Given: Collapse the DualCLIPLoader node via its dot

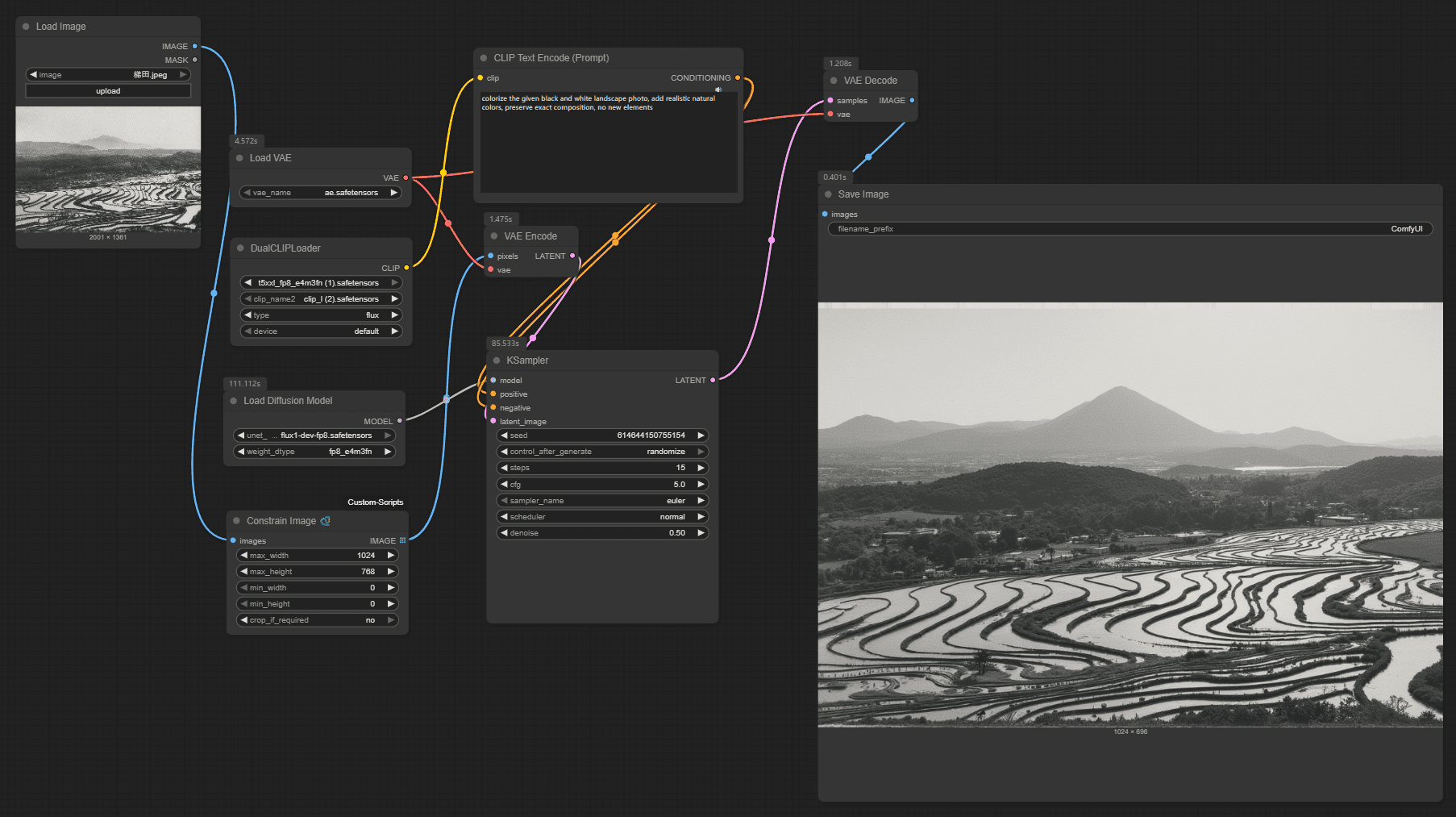Looking at the screenshot, I should (240, 248).
